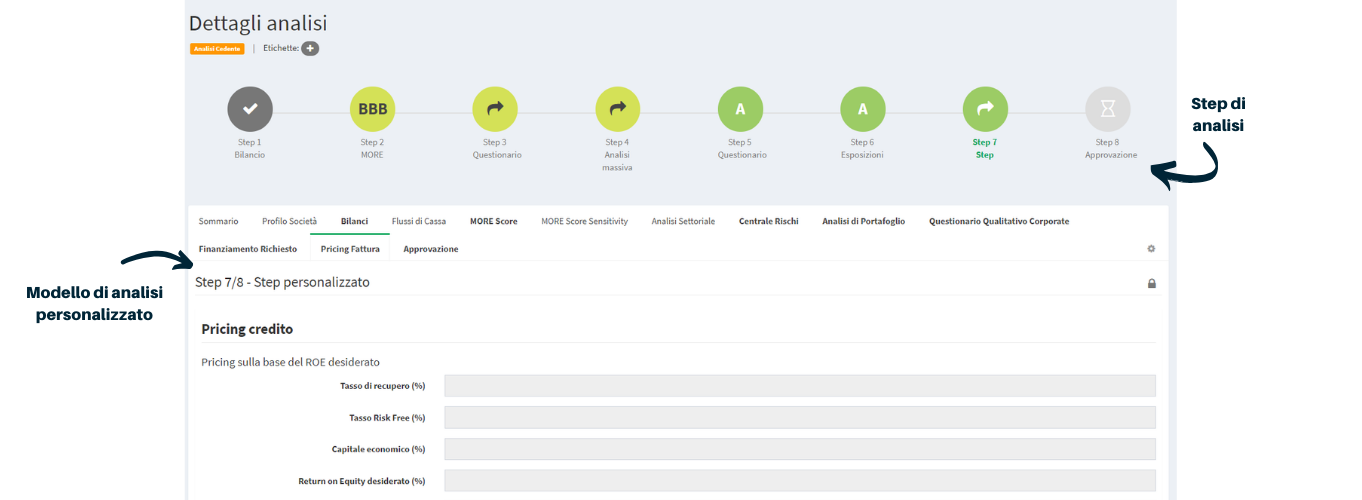Click the Pricing sulla base del ROE text
Image resolution: width=1362 pixels, height=500 pixels.
click(291, 362)
